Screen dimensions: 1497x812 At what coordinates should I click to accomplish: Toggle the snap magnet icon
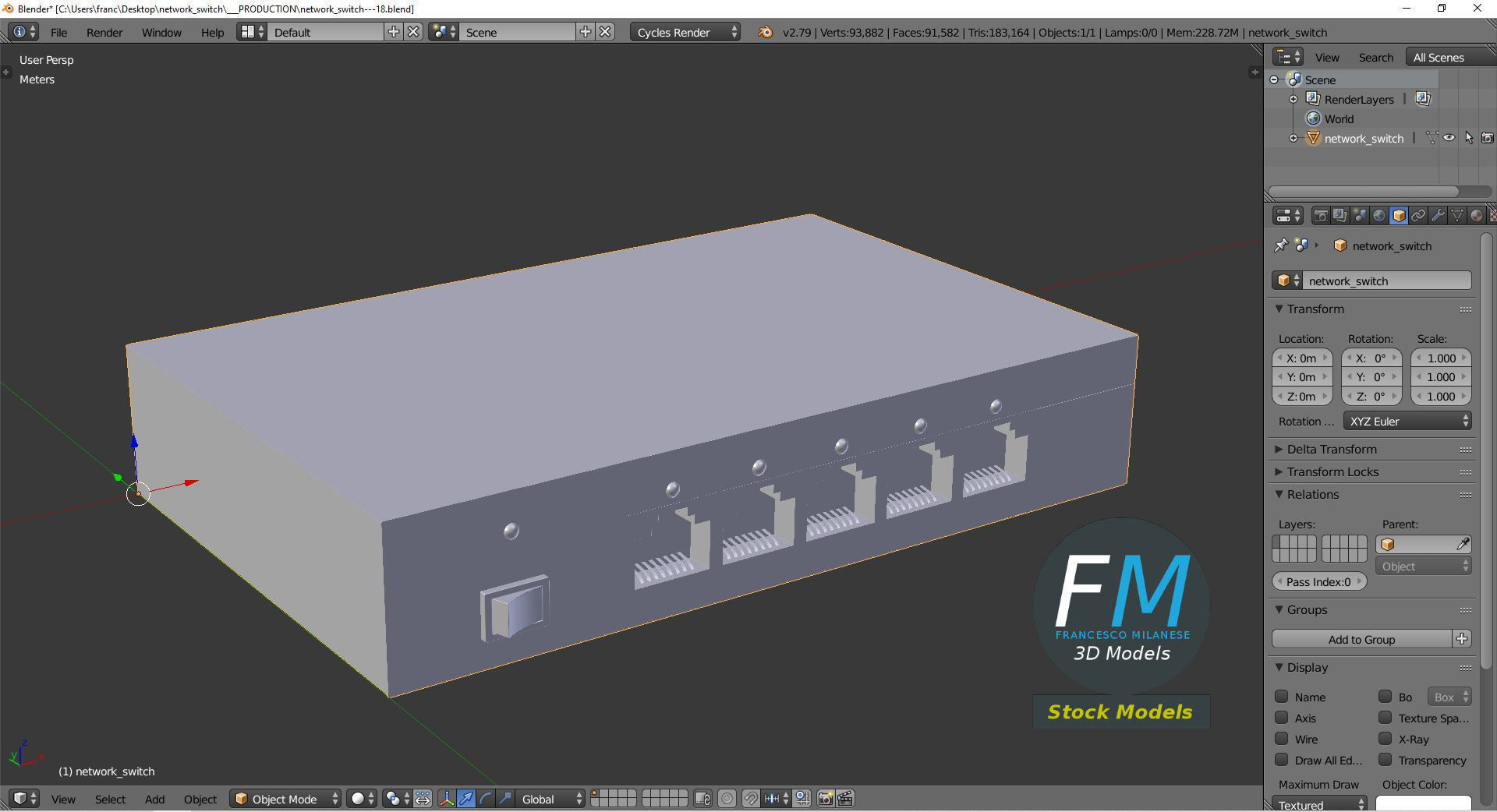[750, 799]
